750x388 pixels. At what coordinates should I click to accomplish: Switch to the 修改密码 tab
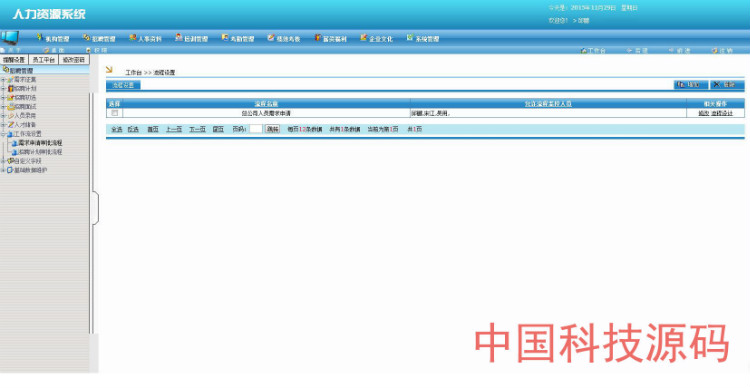pyautogui.click(x=74, y=60)
